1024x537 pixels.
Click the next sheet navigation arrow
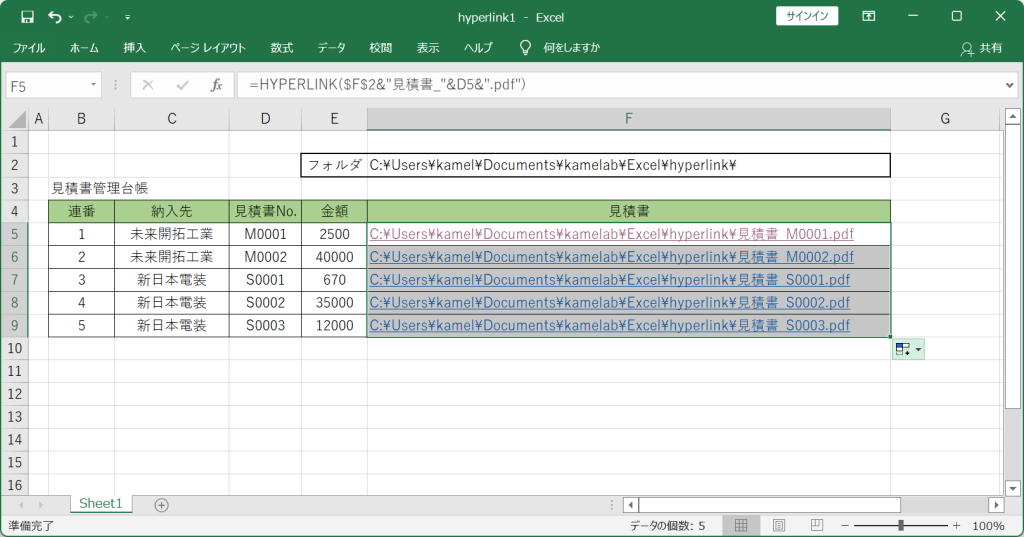tap(40, 505)
